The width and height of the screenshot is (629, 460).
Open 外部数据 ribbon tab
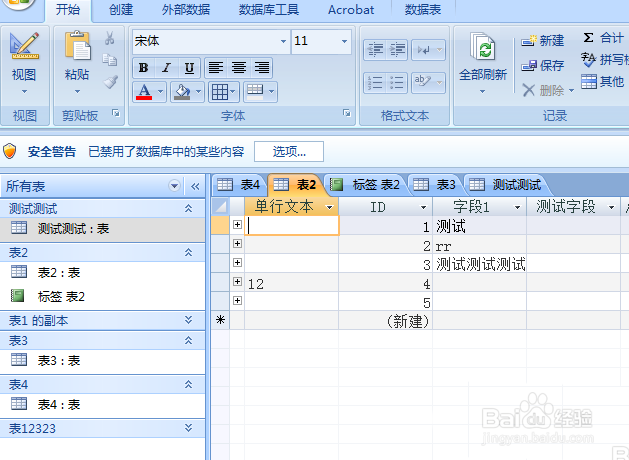(x=186, y=10)
